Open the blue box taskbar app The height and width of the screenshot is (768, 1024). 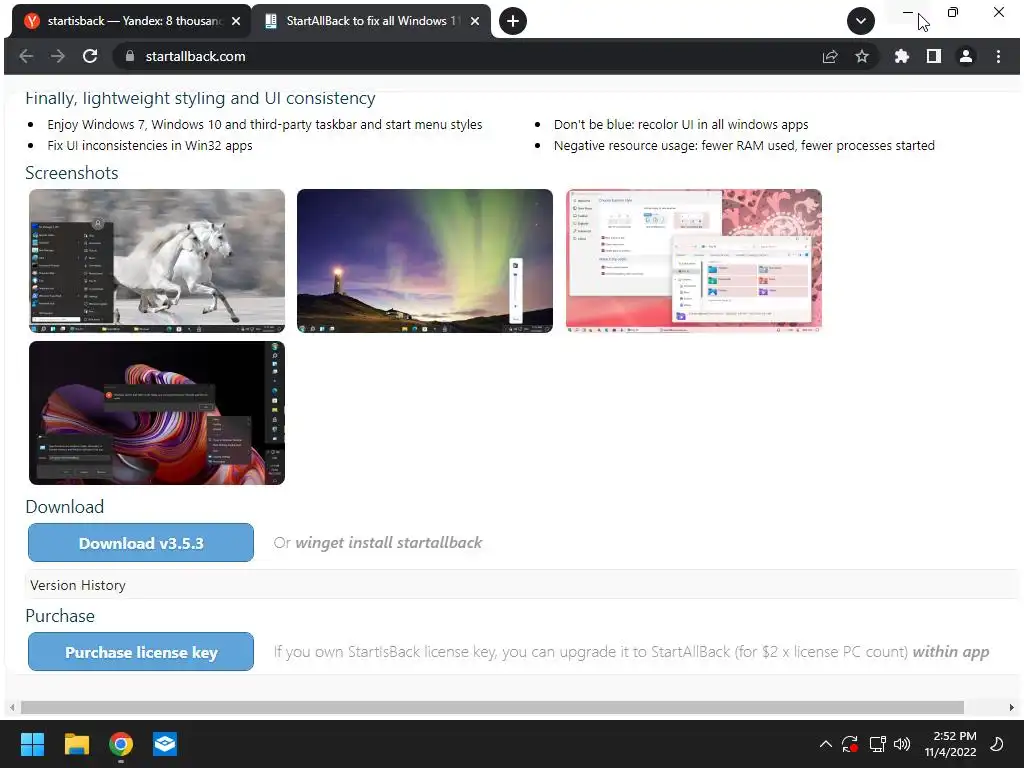coord(165,744)
